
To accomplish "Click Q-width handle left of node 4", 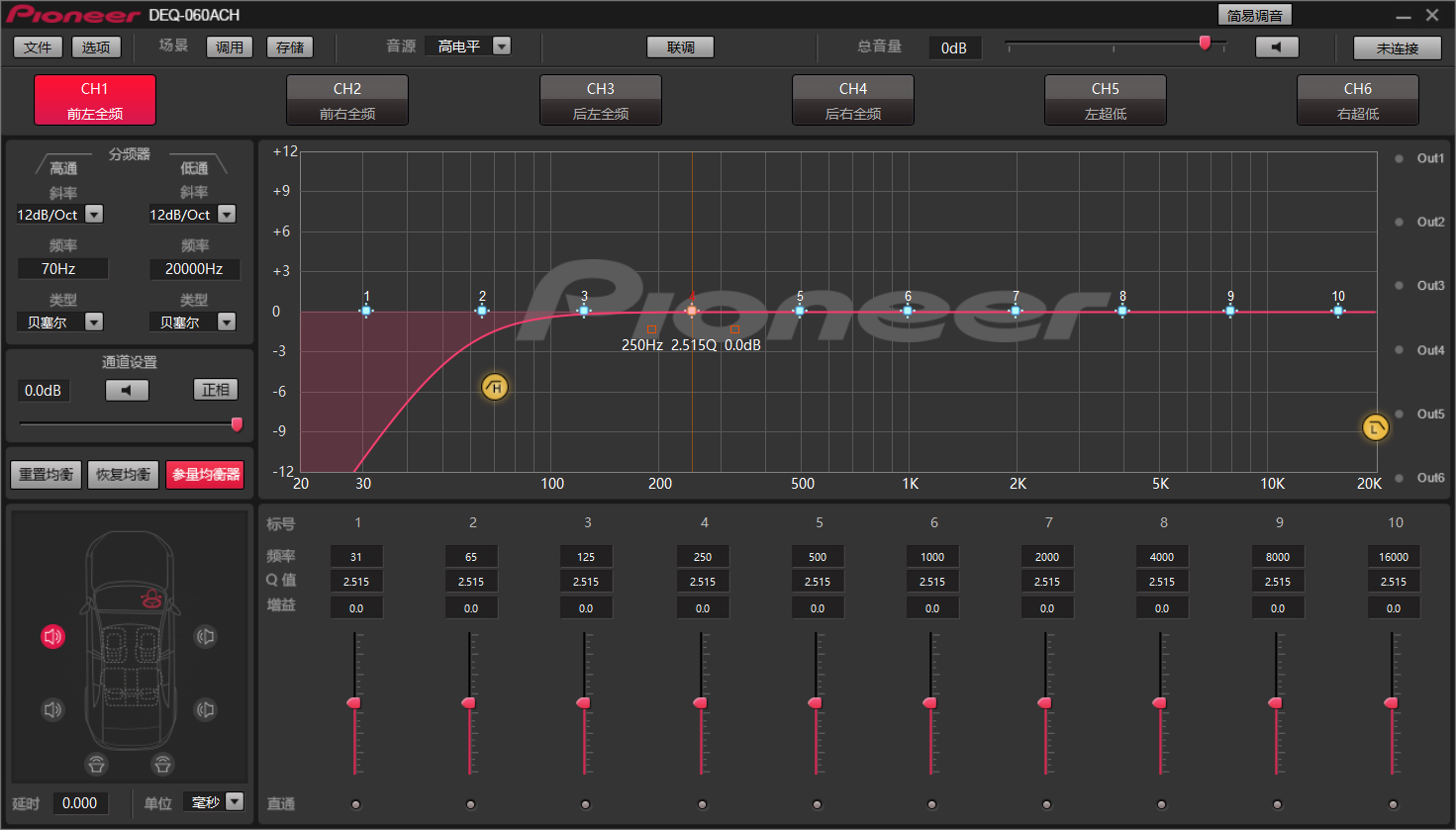I will (x=651, y=329).
